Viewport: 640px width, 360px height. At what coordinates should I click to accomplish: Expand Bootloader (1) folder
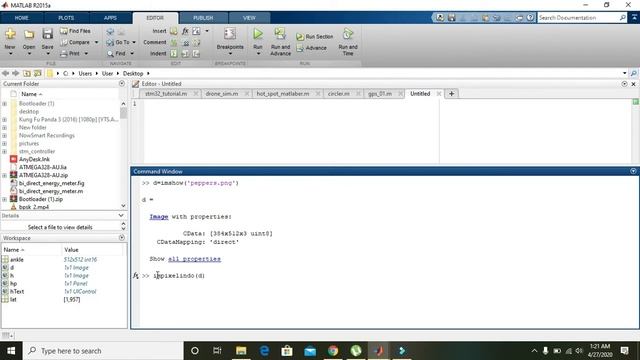pyautogui.click(x=4, y=104)
